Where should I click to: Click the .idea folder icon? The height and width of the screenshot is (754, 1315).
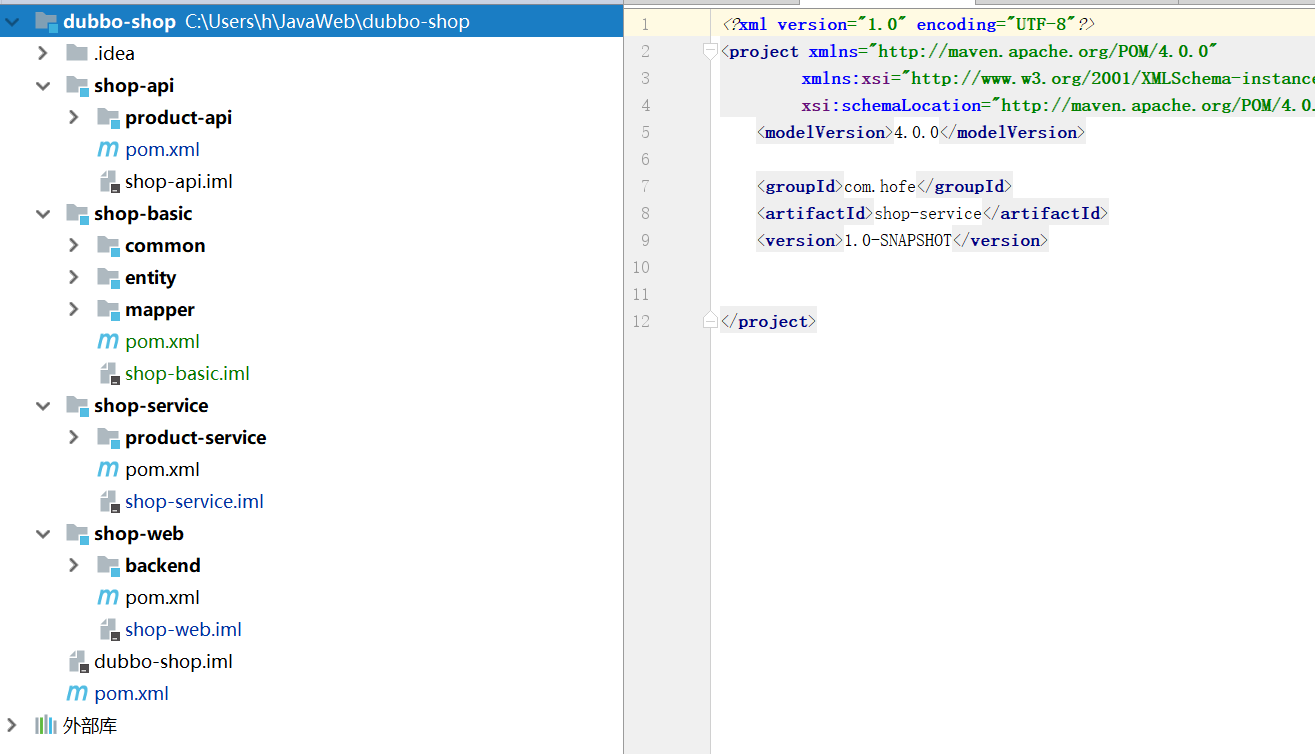point(77,53)
